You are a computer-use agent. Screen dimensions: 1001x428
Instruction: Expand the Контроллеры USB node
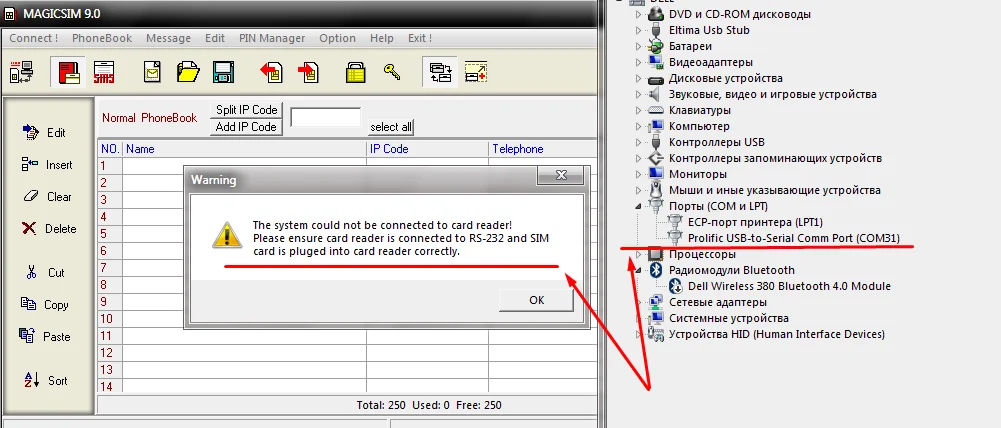point(638,142)
